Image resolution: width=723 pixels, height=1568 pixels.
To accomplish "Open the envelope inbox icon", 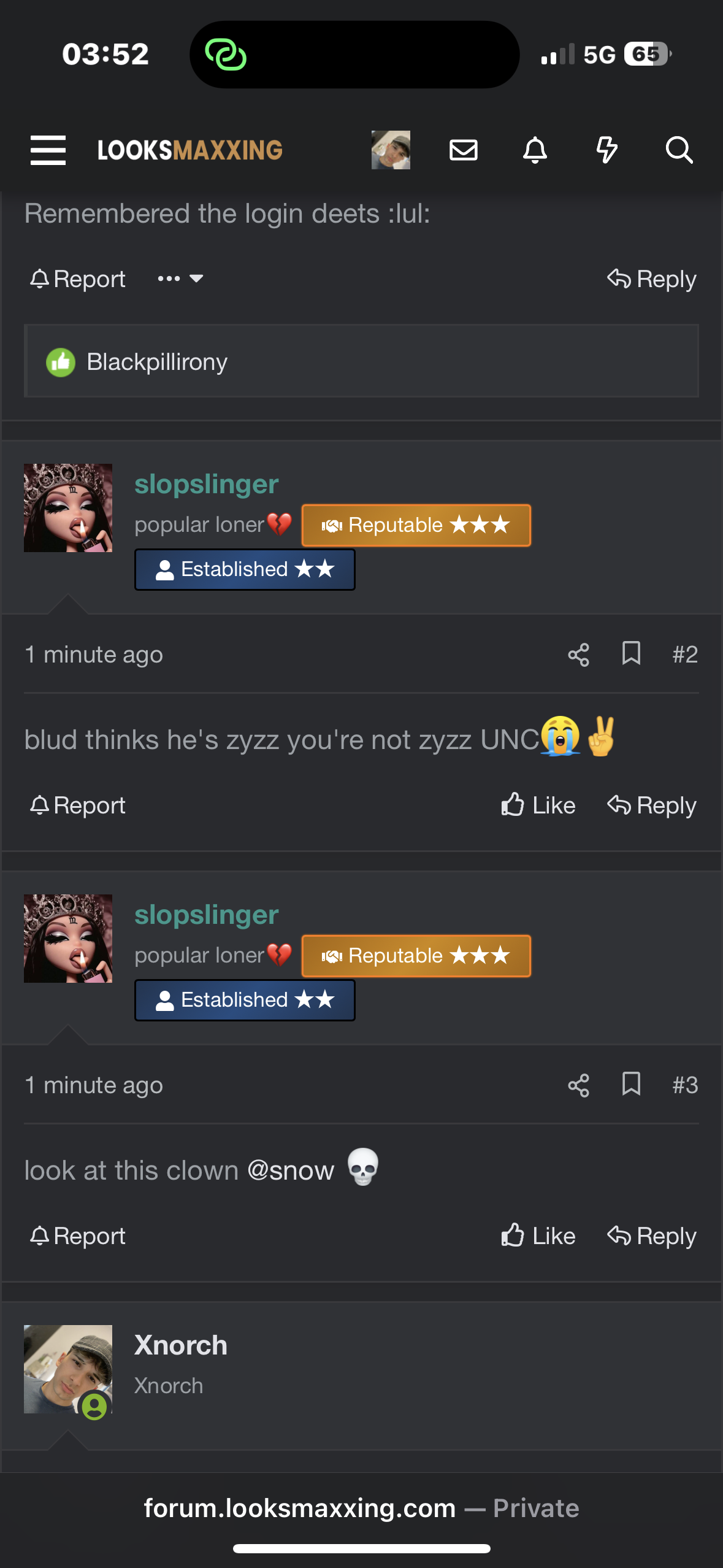I will click(x=464, y=150).
